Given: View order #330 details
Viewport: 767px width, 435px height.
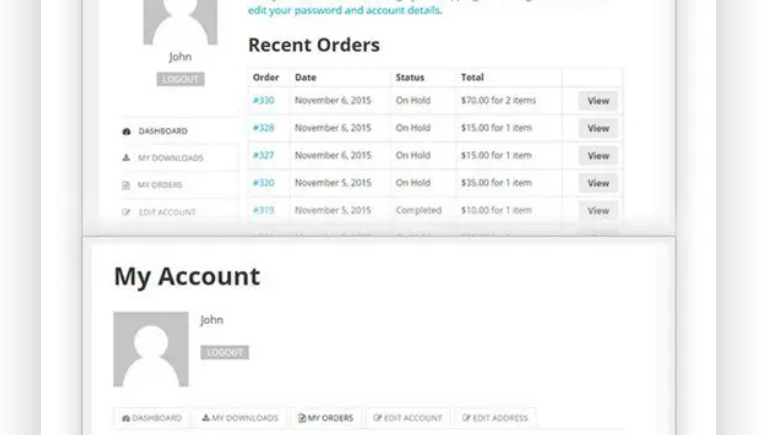Looking at the screenshot, I should [598, 101].
